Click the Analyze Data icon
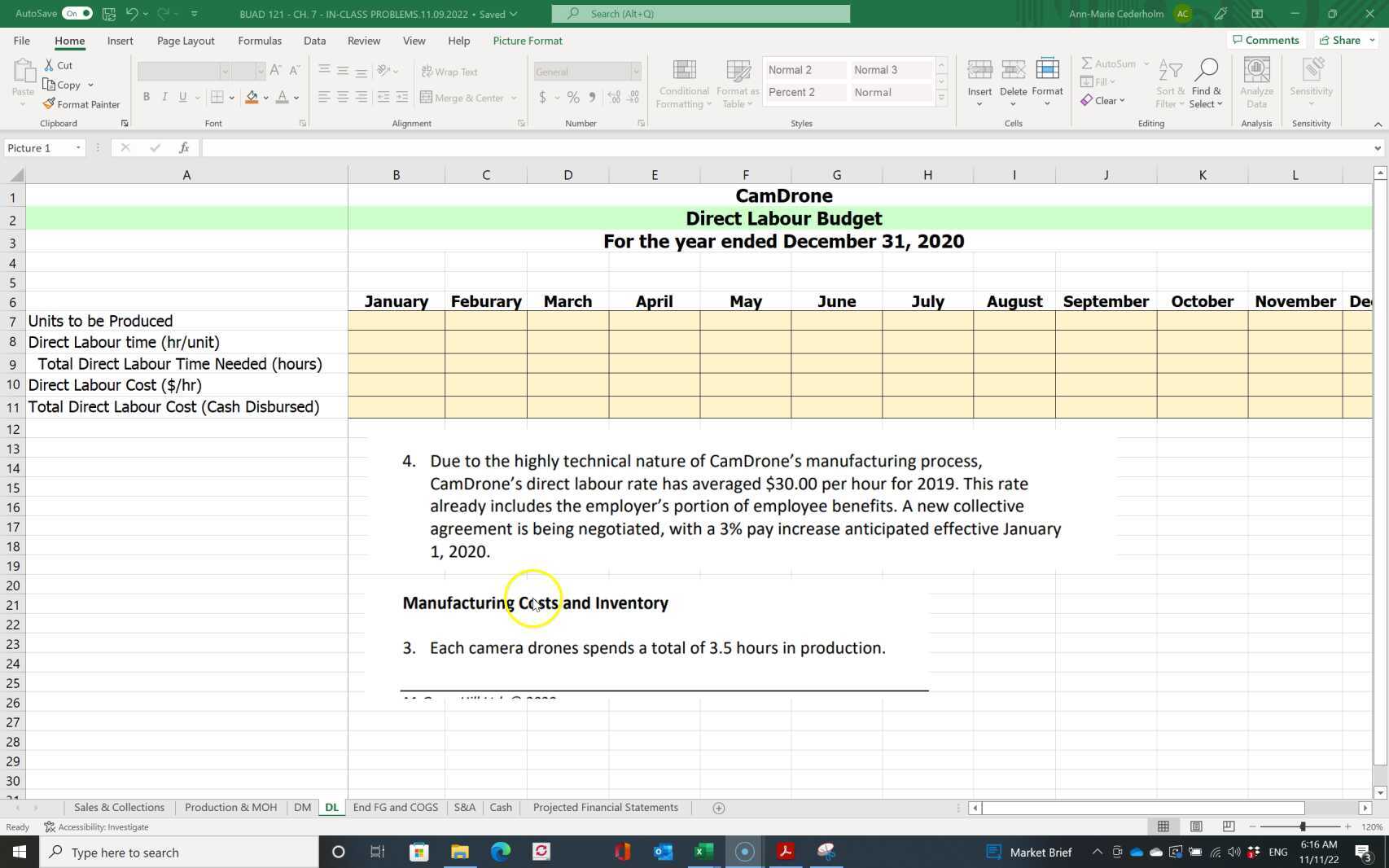 (x=1256, y=71)
